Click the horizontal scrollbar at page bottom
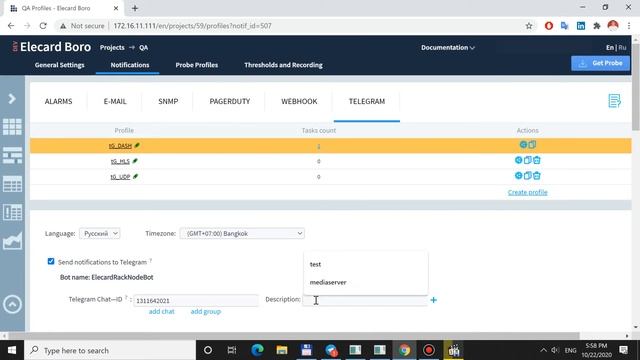Viewport: 640px width, 360px height. [294, 336]
